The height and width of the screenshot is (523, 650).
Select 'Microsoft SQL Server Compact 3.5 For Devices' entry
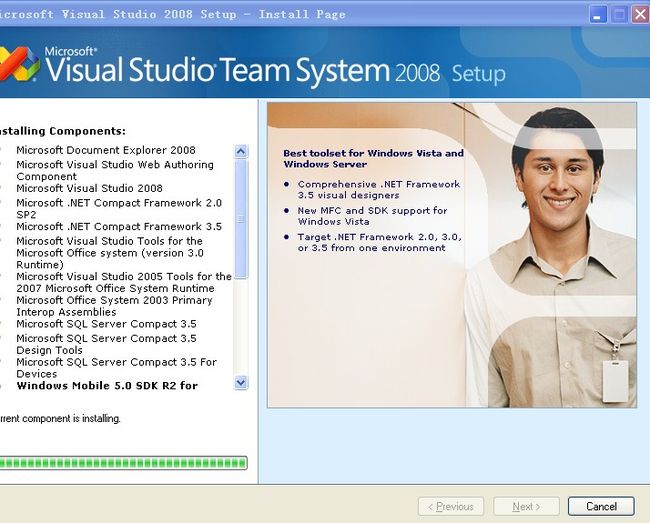point(116,368)
